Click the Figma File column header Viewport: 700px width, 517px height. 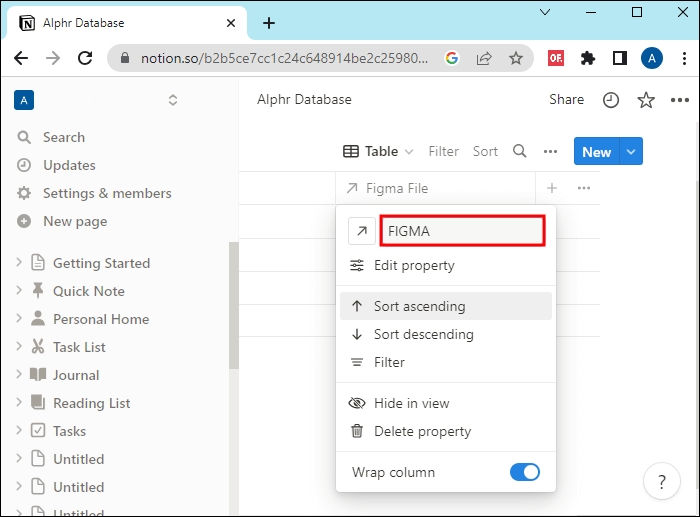point(435,188)
